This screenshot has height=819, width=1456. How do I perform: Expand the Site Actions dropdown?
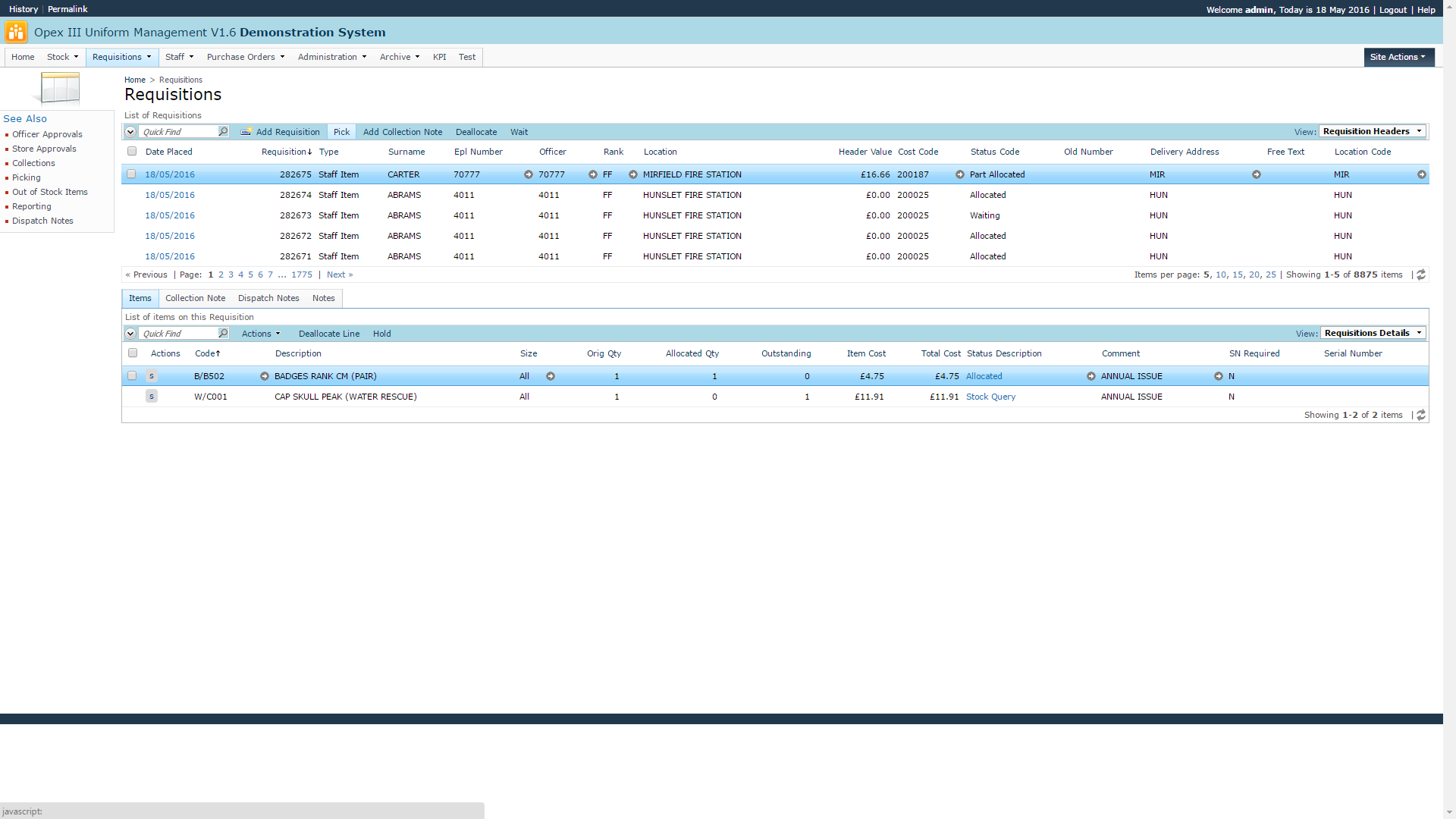[x=1398, y=57]
